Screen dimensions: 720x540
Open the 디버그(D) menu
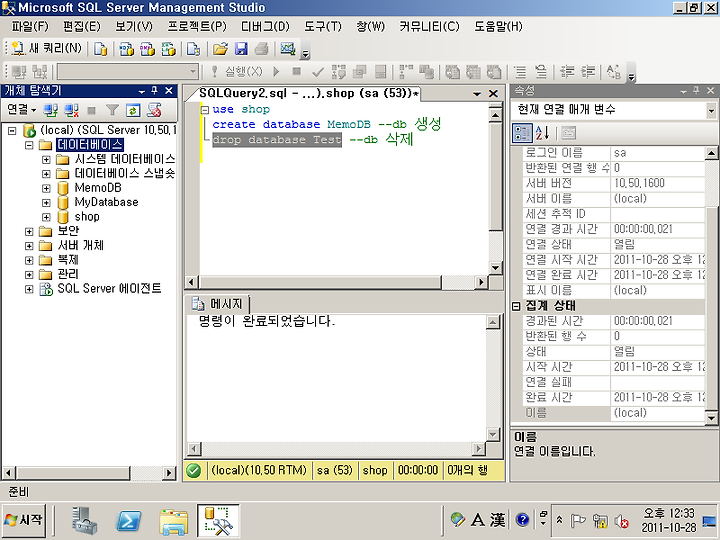pos(265,27)
